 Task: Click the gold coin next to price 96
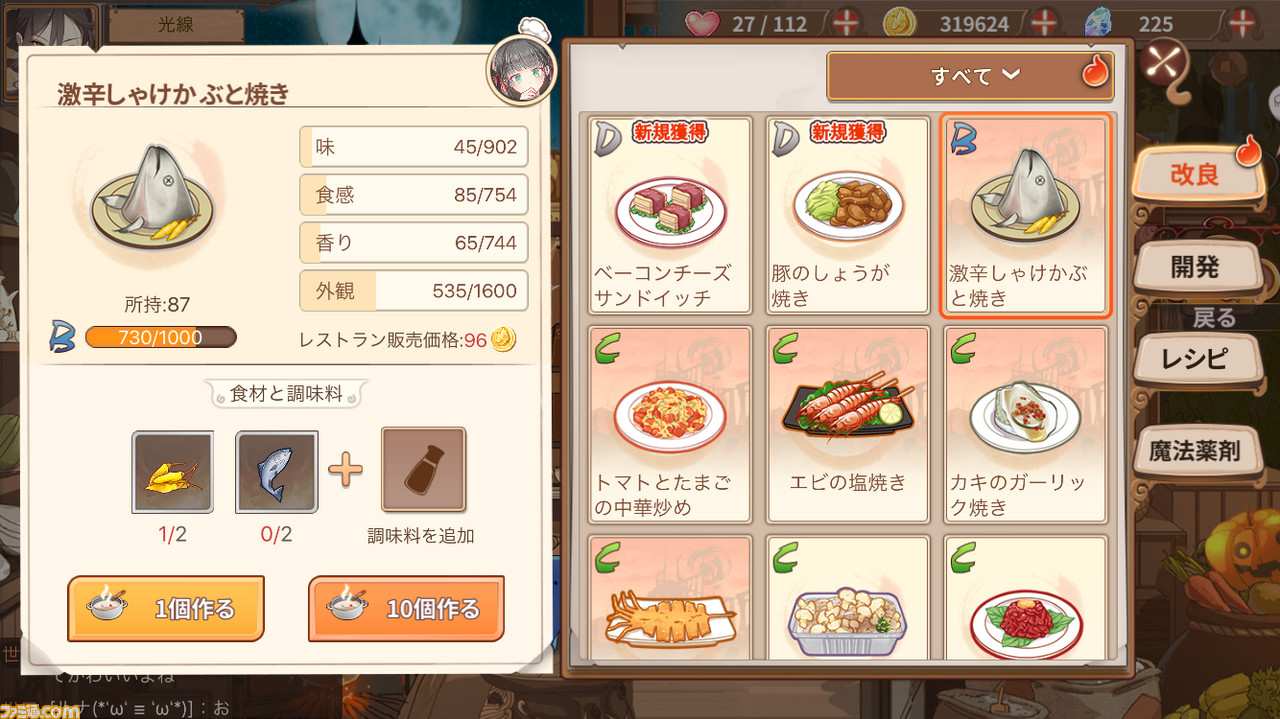(x=504, y=340)
